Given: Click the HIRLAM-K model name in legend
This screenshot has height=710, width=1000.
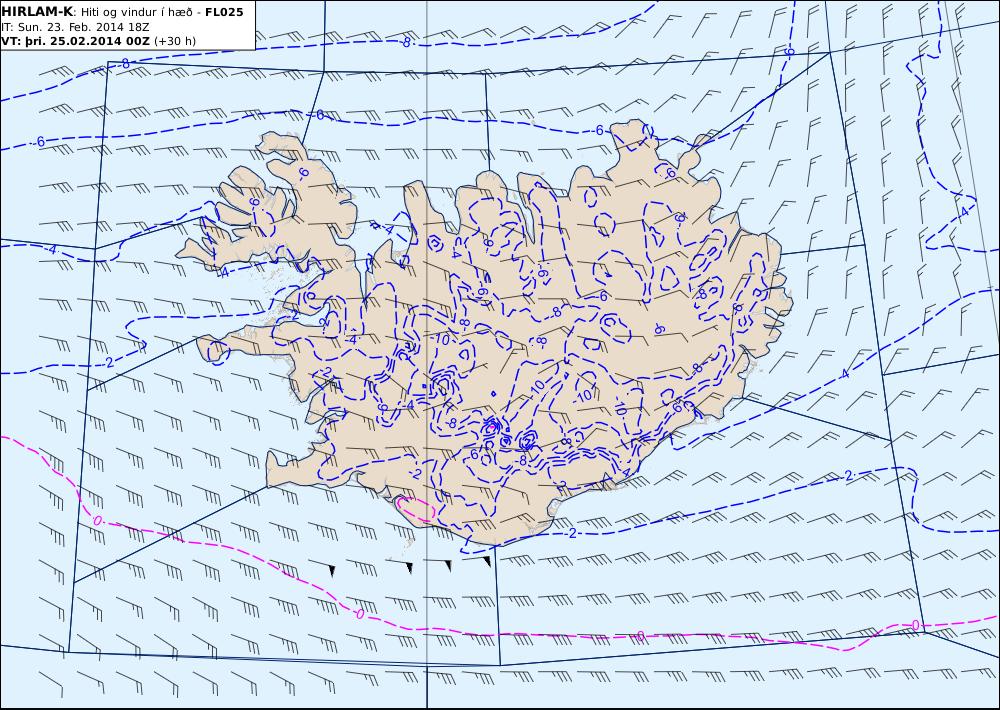Looking at the screenshot, I should [x=37, y=12].
